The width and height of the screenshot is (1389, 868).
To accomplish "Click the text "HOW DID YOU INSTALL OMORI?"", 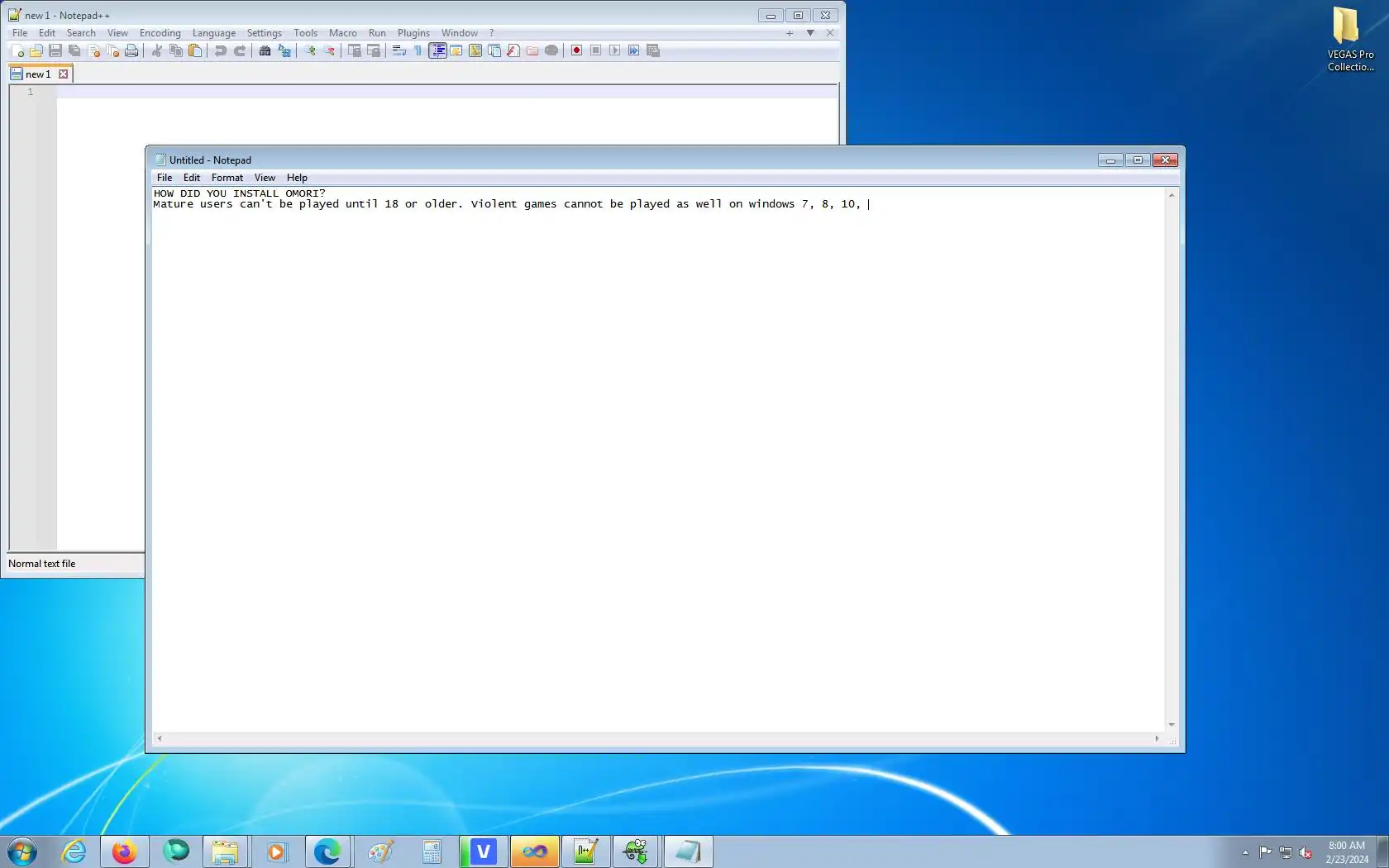I will (239, 193).
